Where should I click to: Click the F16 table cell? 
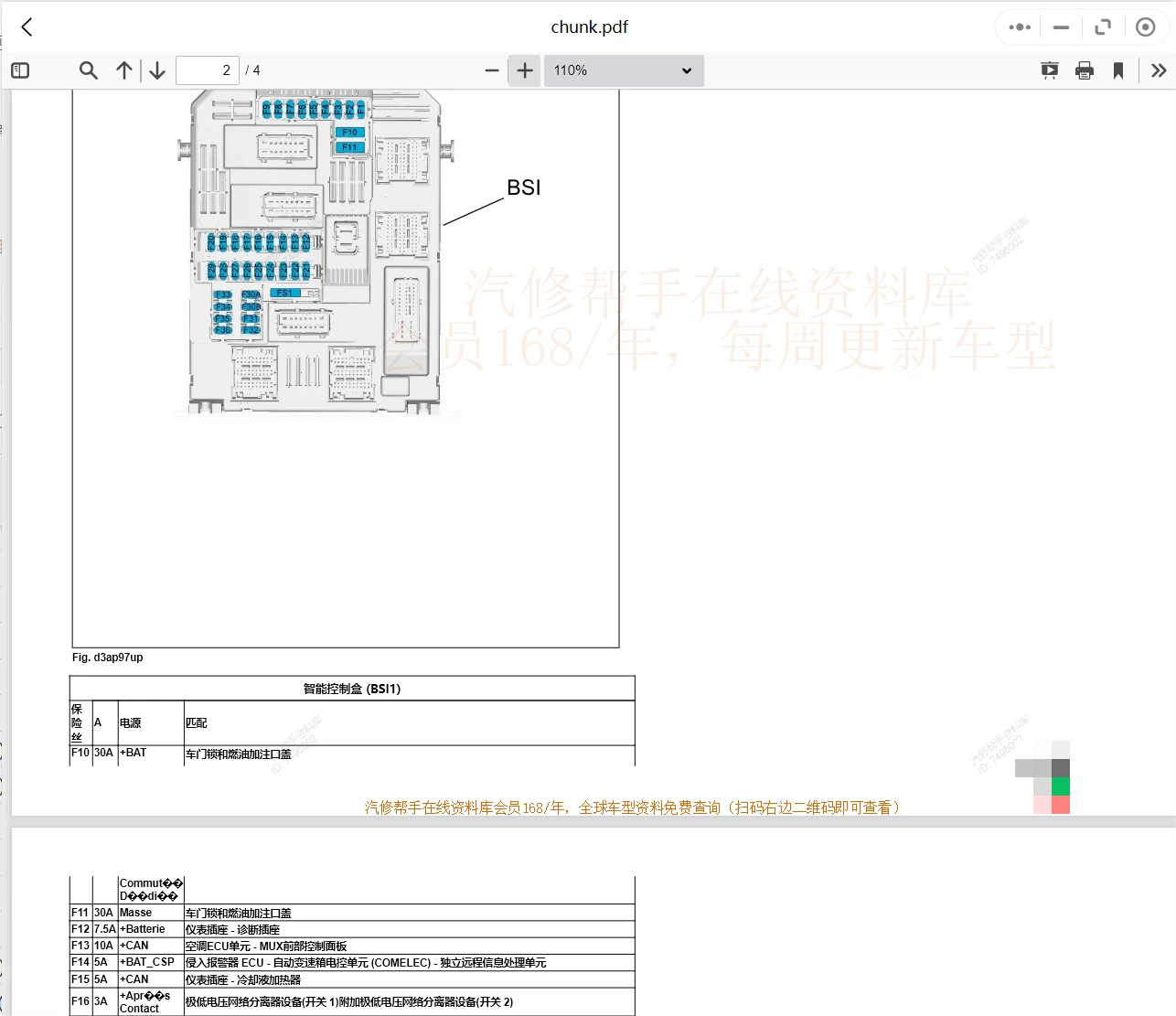coord(80,1001)
